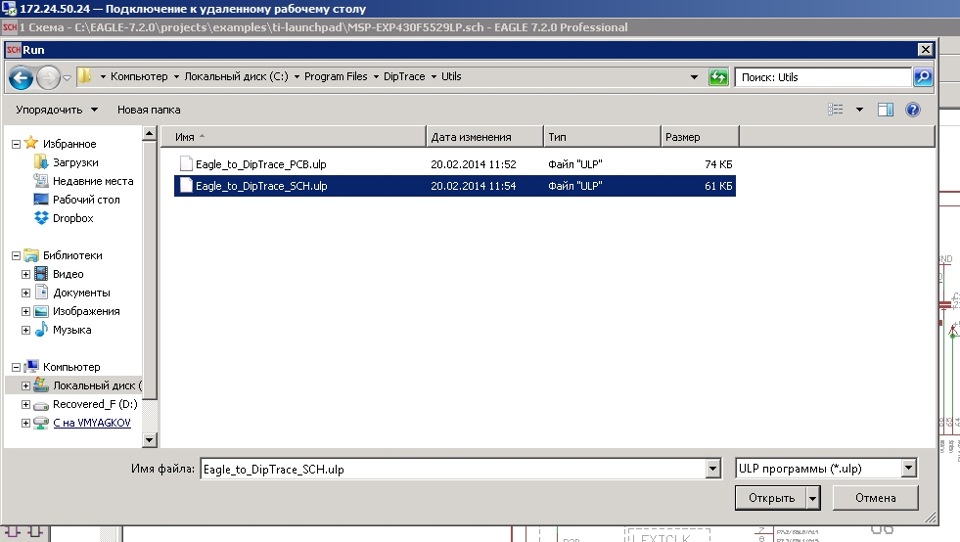Select 'Документы' library

[81, 293]
